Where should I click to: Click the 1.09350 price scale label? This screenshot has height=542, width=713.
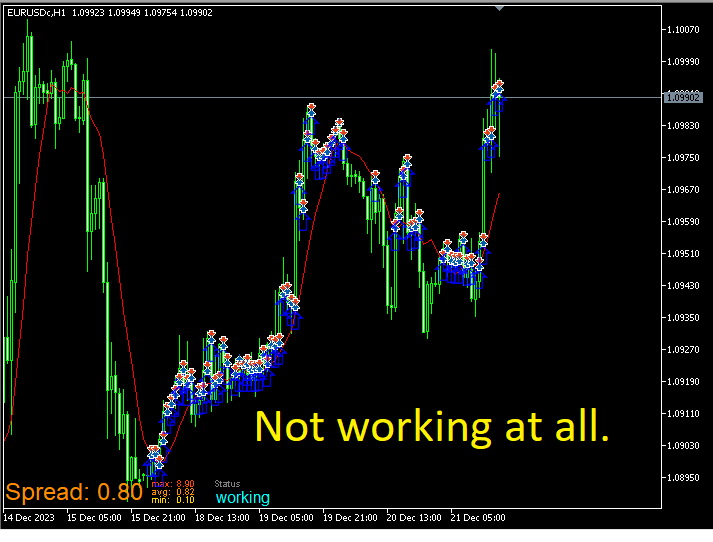(x=683, y=317)
